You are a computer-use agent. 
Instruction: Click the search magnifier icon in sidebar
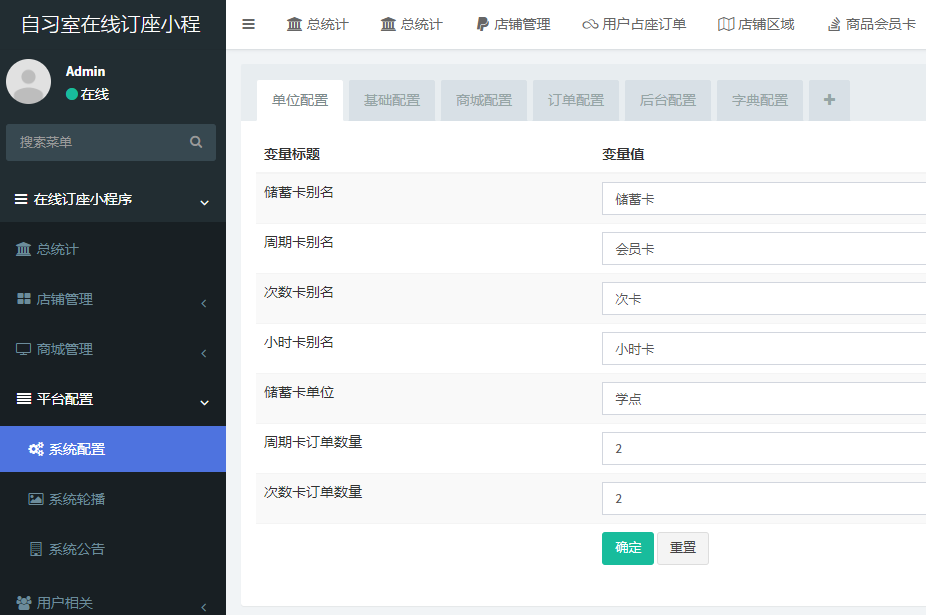coord(196,142)
